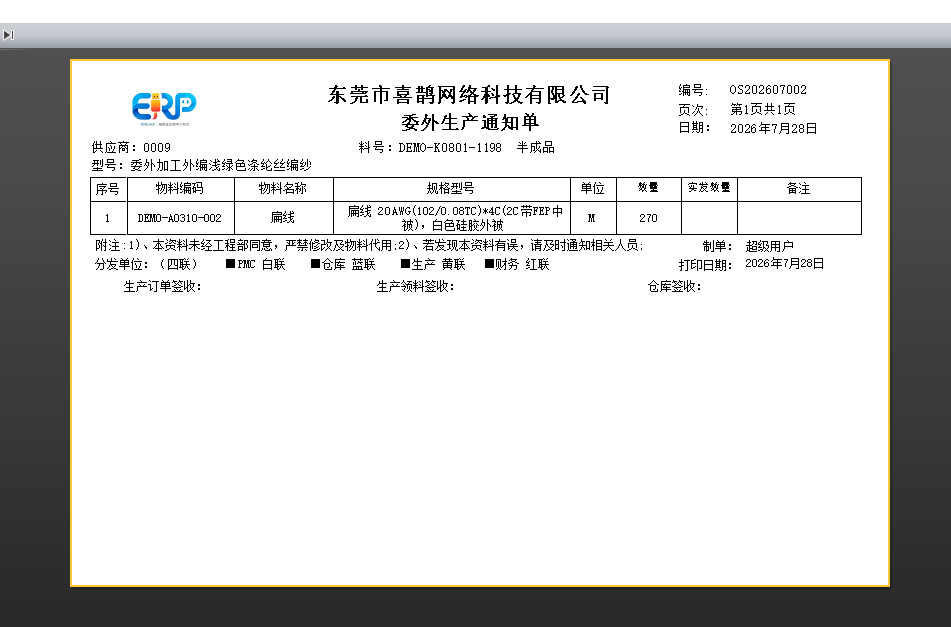The height and width of the screenshot is (627, 951).
Task: Click the header date 2026年7月28日 beside 日期
Action: 773,129
